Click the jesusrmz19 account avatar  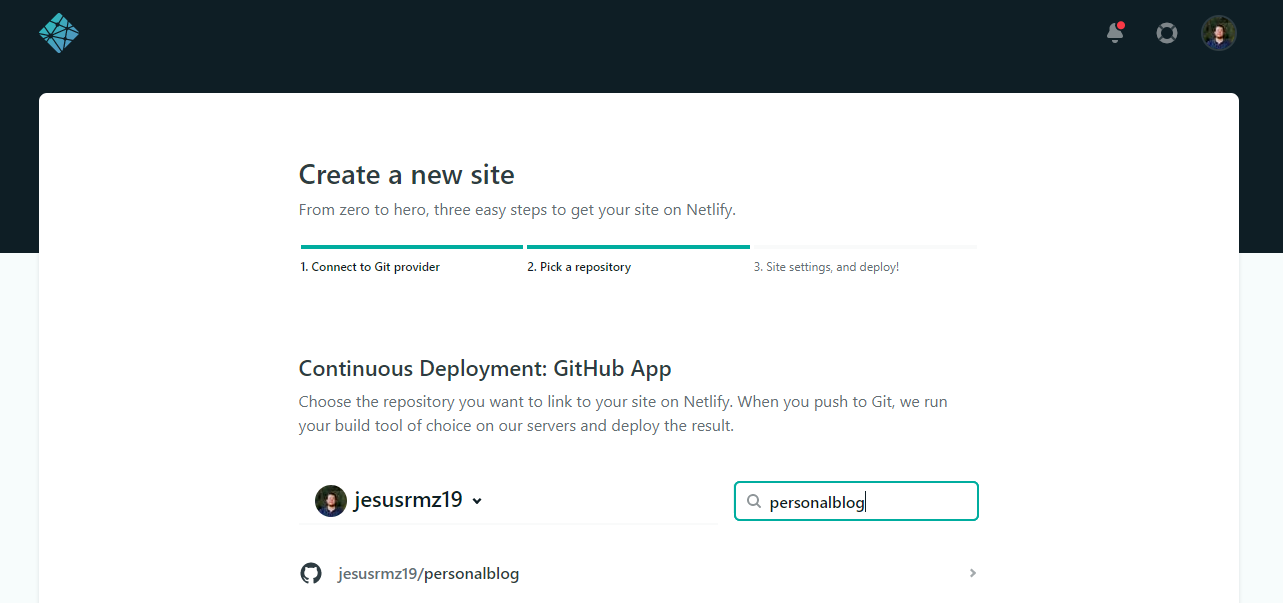[331, 501]
